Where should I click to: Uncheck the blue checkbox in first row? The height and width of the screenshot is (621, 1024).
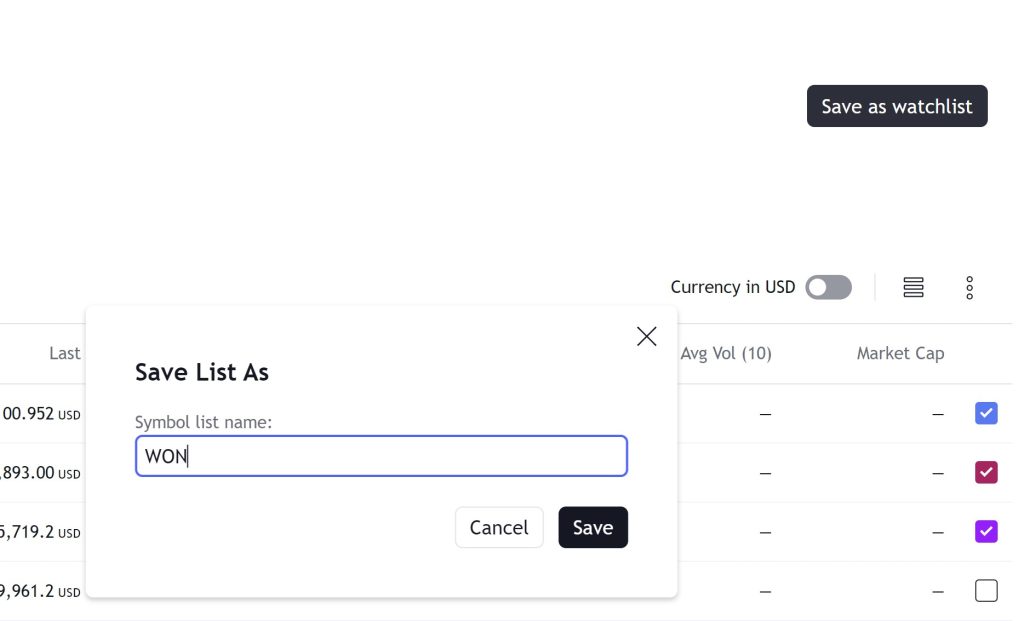coord(986,413)
